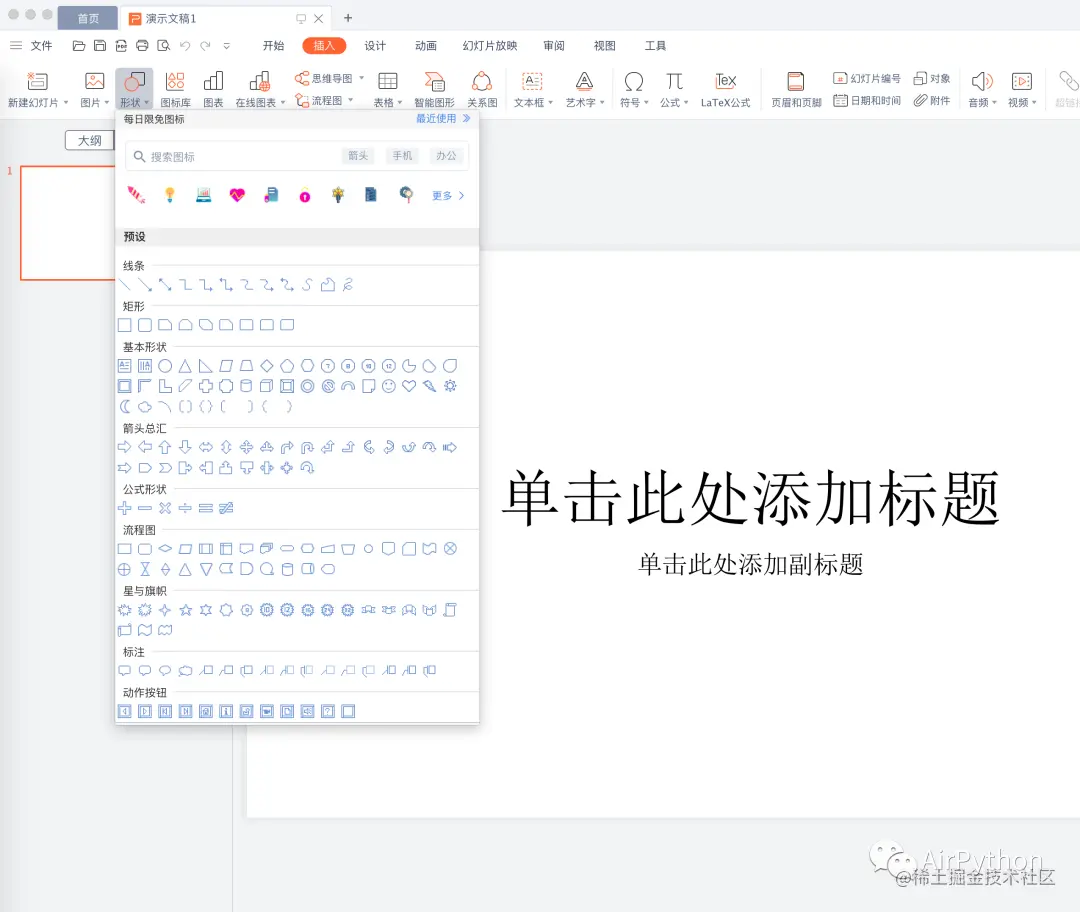Image resolution: width=1080 pixels, height=912 pixels.
Task: Click the save icon in quick toolbar
Action: [x=100, y=45]
